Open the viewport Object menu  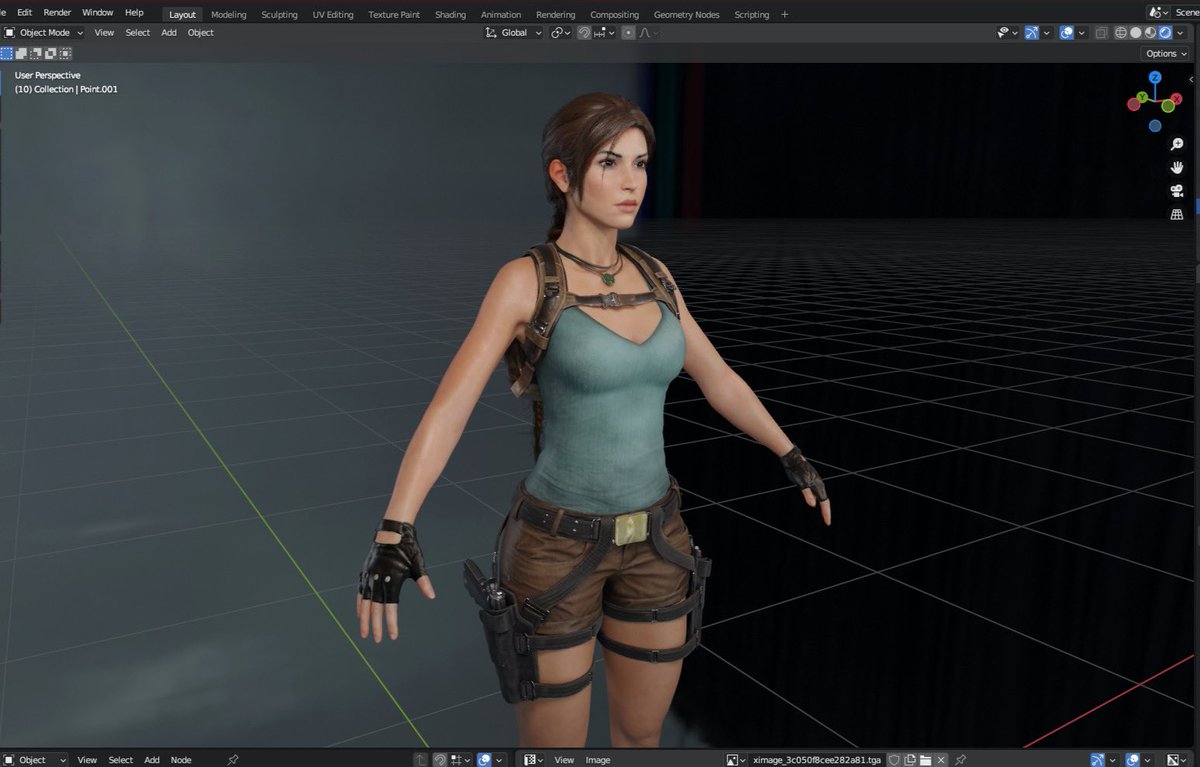[x=201, y=33]
